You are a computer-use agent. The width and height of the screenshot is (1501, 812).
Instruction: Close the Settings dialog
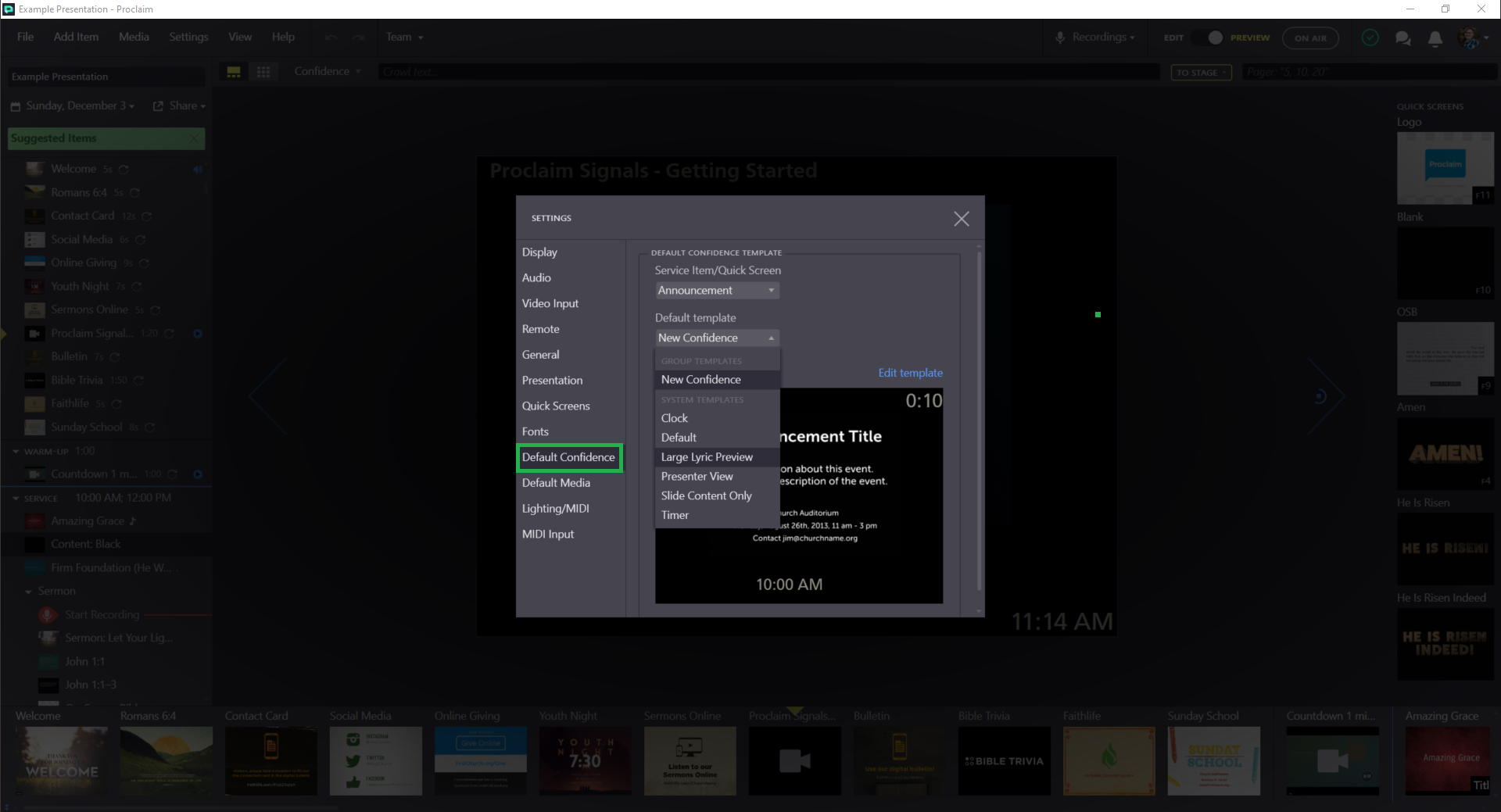pos(962,219)
